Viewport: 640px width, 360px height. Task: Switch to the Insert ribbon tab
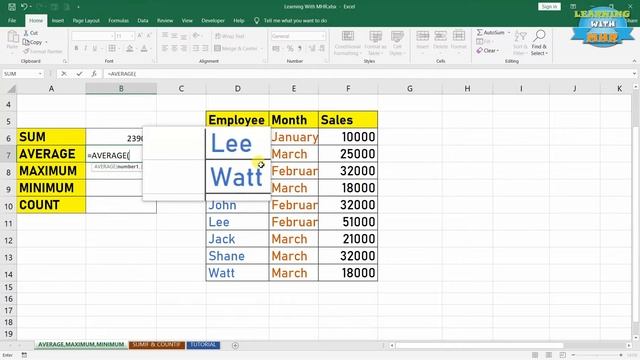[x=58, y=20]
